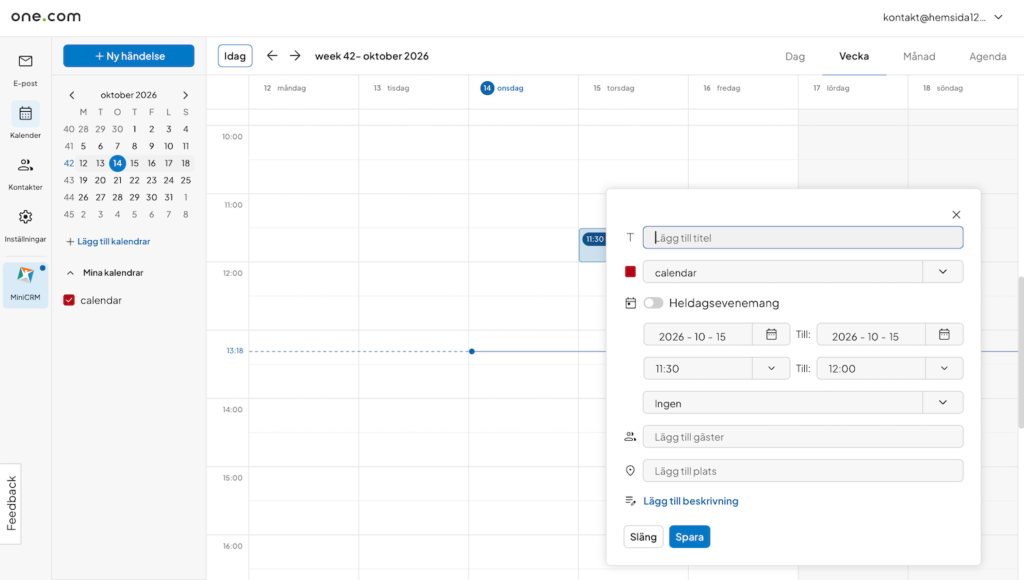Click Lägg till beskrivning link
Screen dimensions: 1024x580
[690, 501]
